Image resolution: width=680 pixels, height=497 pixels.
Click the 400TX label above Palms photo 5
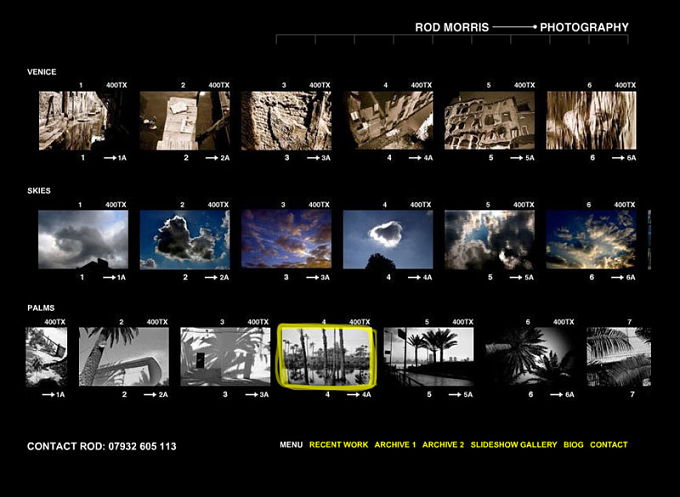coord(463,322)
